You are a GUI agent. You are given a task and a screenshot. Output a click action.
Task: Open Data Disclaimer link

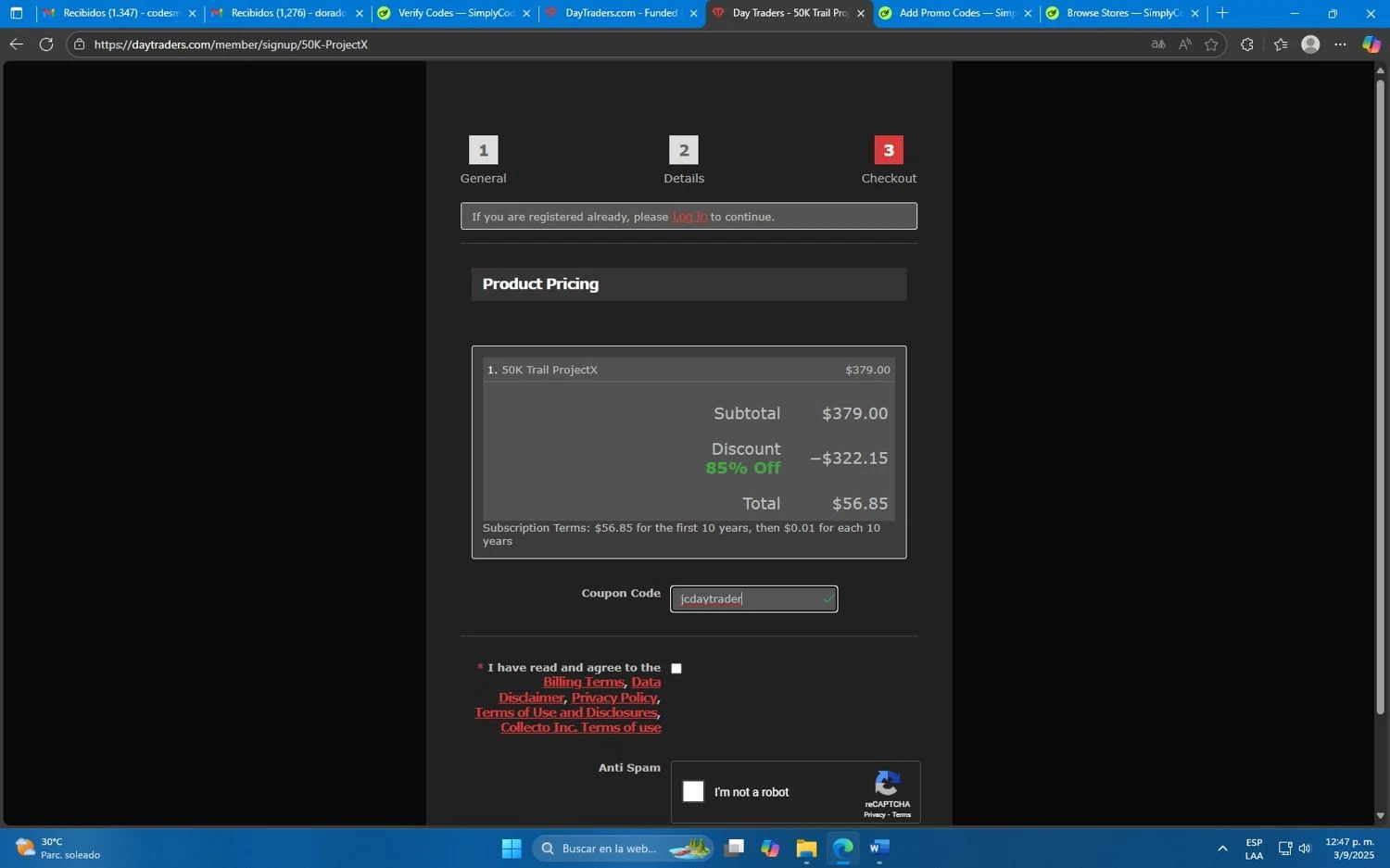579,690
